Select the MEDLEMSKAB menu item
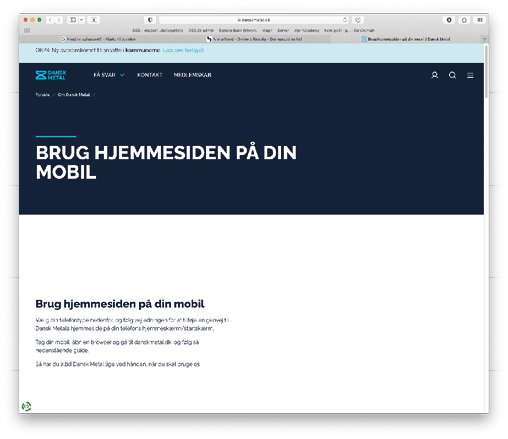 click(192, 75)
